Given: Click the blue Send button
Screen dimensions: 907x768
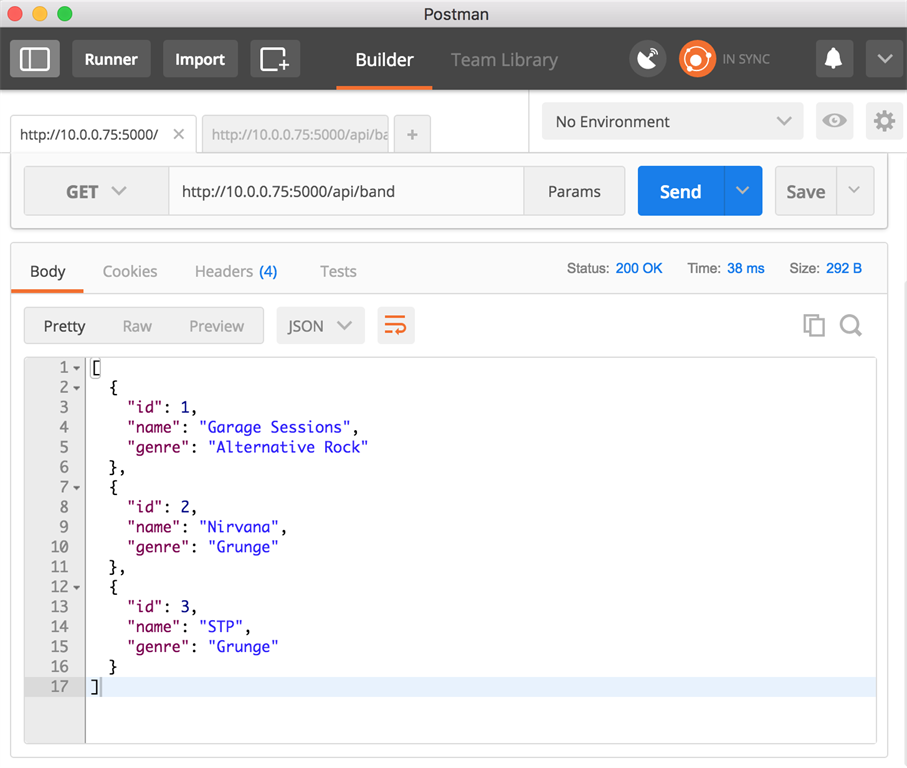Looking at the screenshot, I should click(x=680, y=191).
